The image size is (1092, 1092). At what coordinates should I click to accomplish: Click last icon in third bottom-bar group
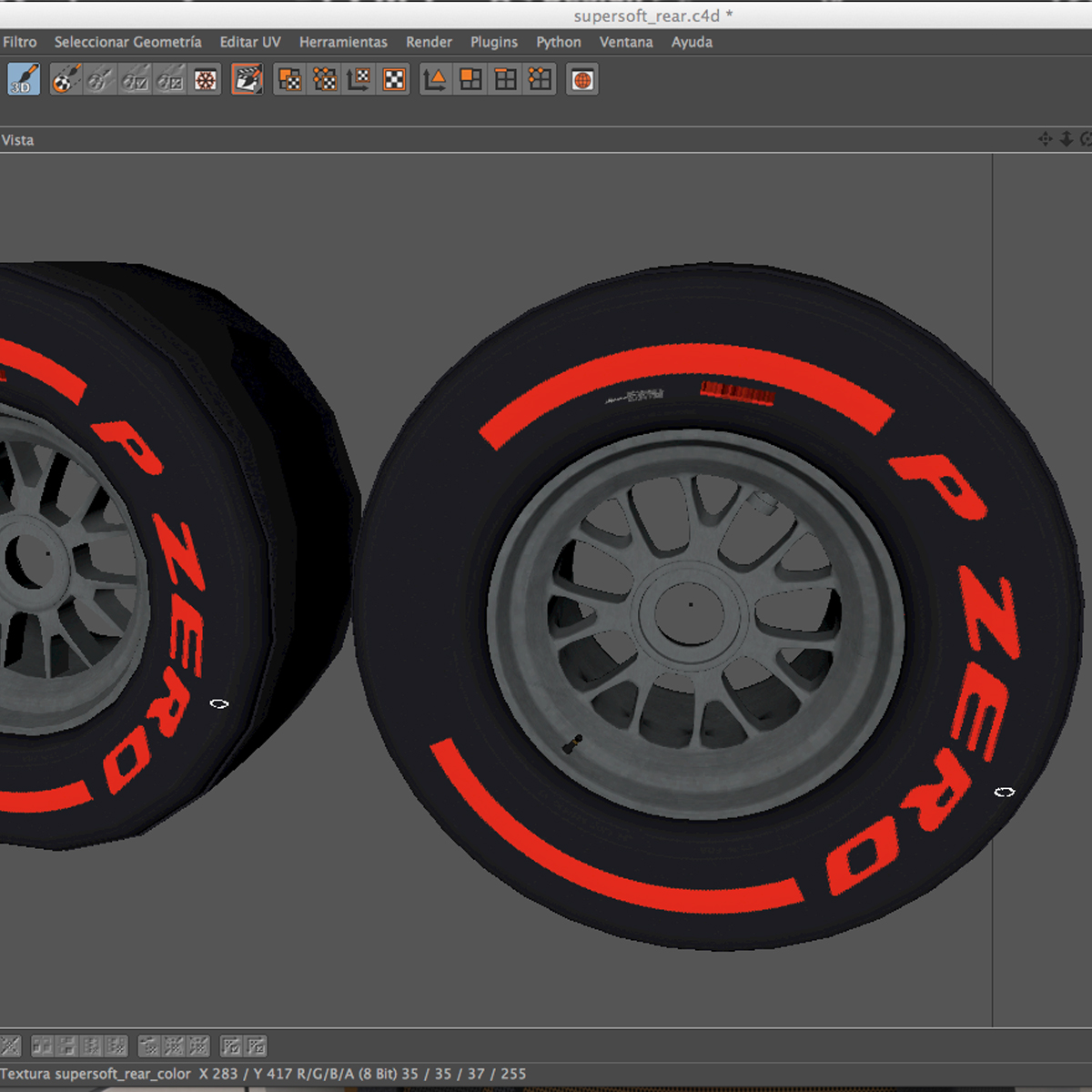click(x=198, y=1046)
